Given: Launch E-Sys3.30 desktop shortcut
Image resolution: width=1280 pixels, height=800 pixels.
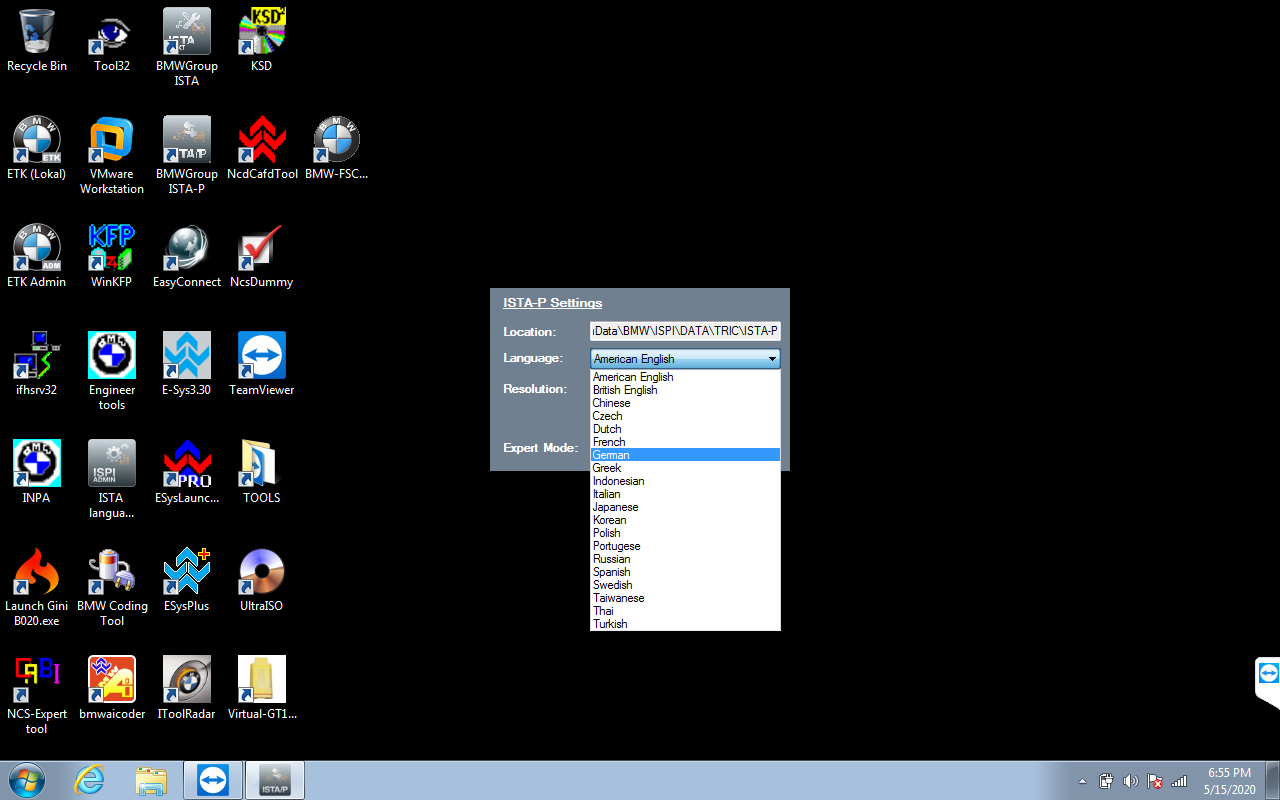Looking at the screenshot, I should (x=187, y=364).
